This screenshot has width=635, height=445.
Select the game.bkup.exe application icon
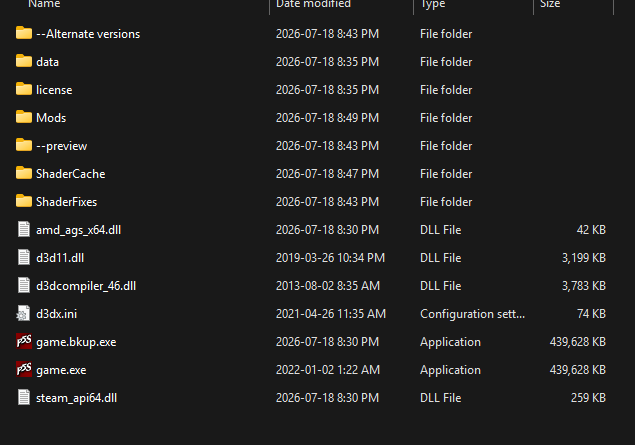(24, 341)
